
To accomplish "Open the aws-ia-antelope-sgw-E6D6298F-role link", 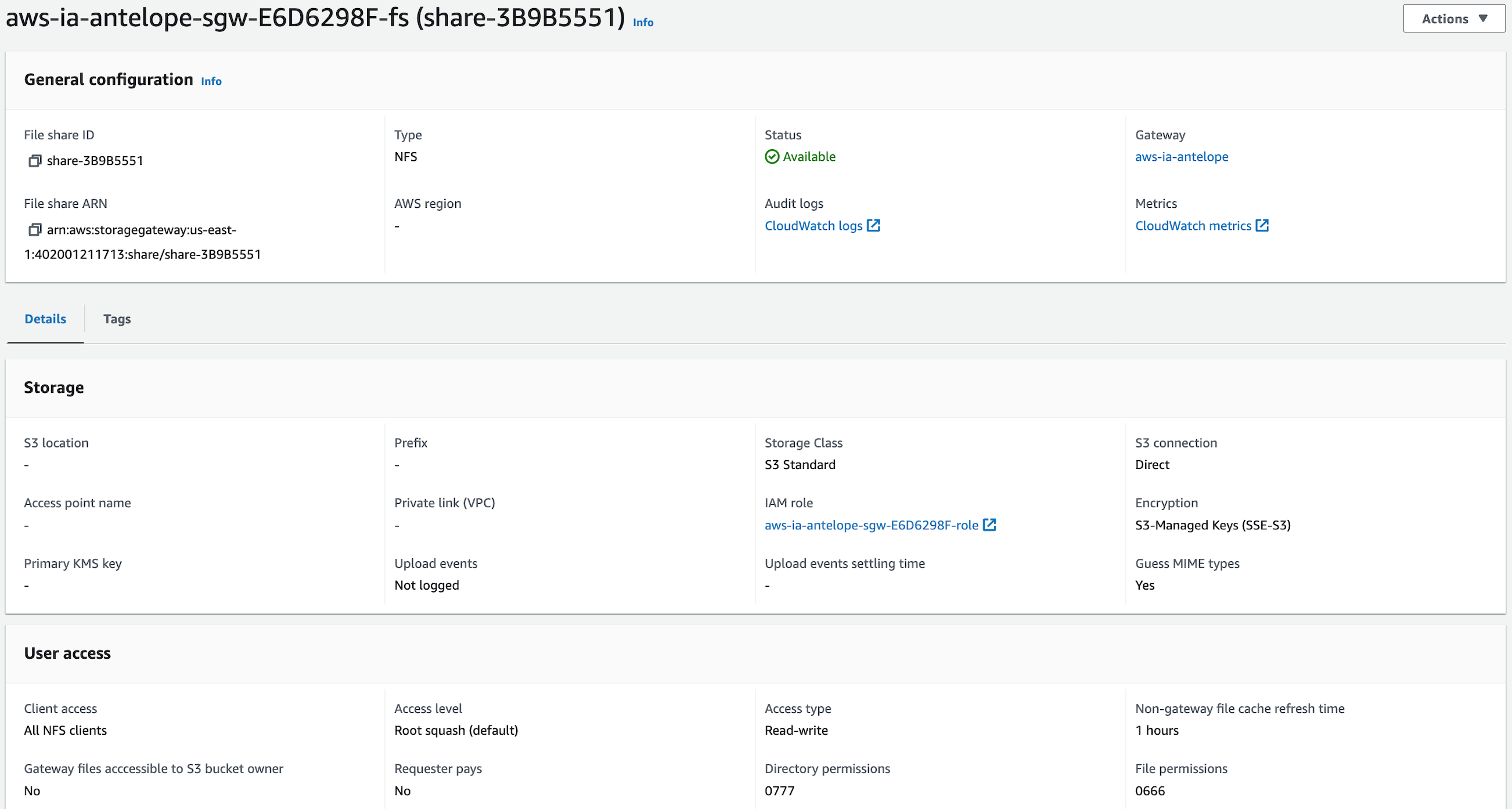I will point(871,525).
